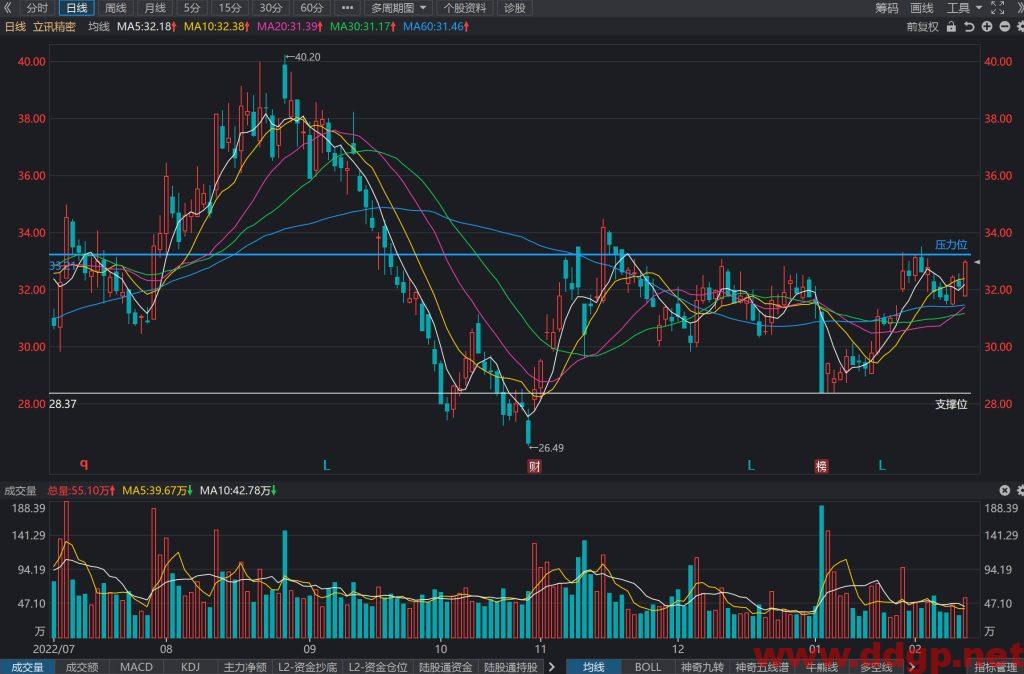Click the 立讯精密 stock name
The image size is (1024, 674).
54,27
